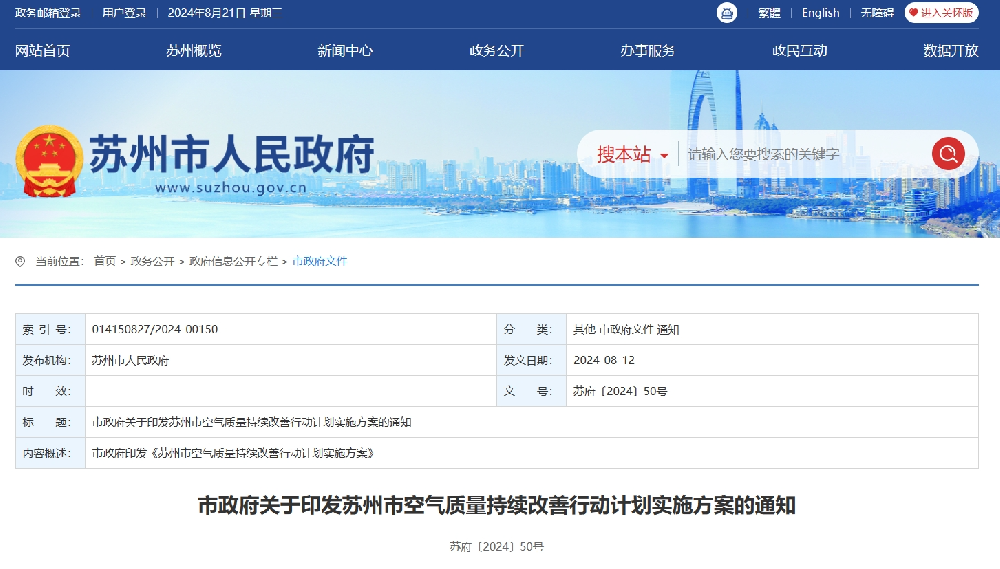Screen dimensions: 1000x569
Task: Click the national emblem logo
Action: click(46, 160)
